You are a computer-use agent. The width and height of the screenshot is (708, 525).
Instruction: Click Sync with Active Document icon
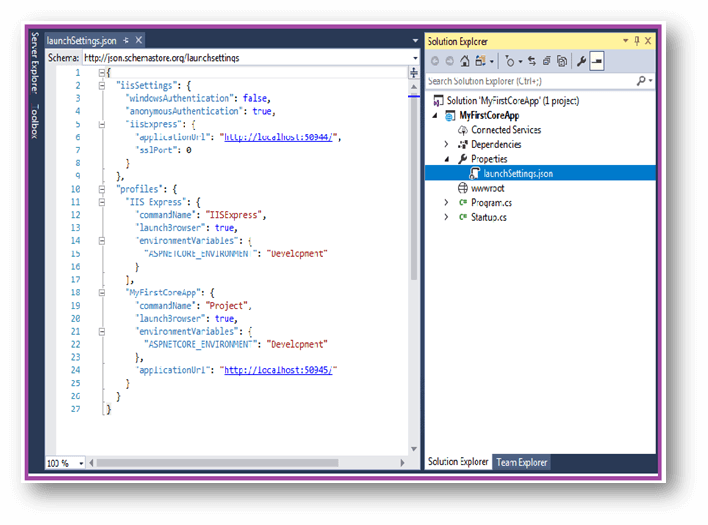[x=532, y=61]
